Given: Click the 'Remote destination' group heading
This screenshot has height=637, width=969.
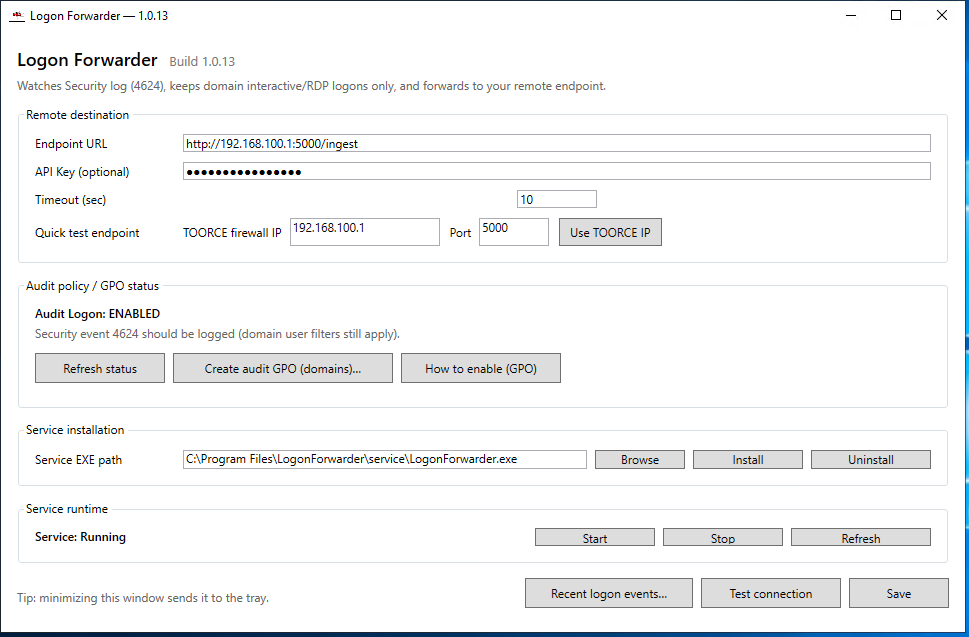Looking at the screenshot, I should (77, 115).
